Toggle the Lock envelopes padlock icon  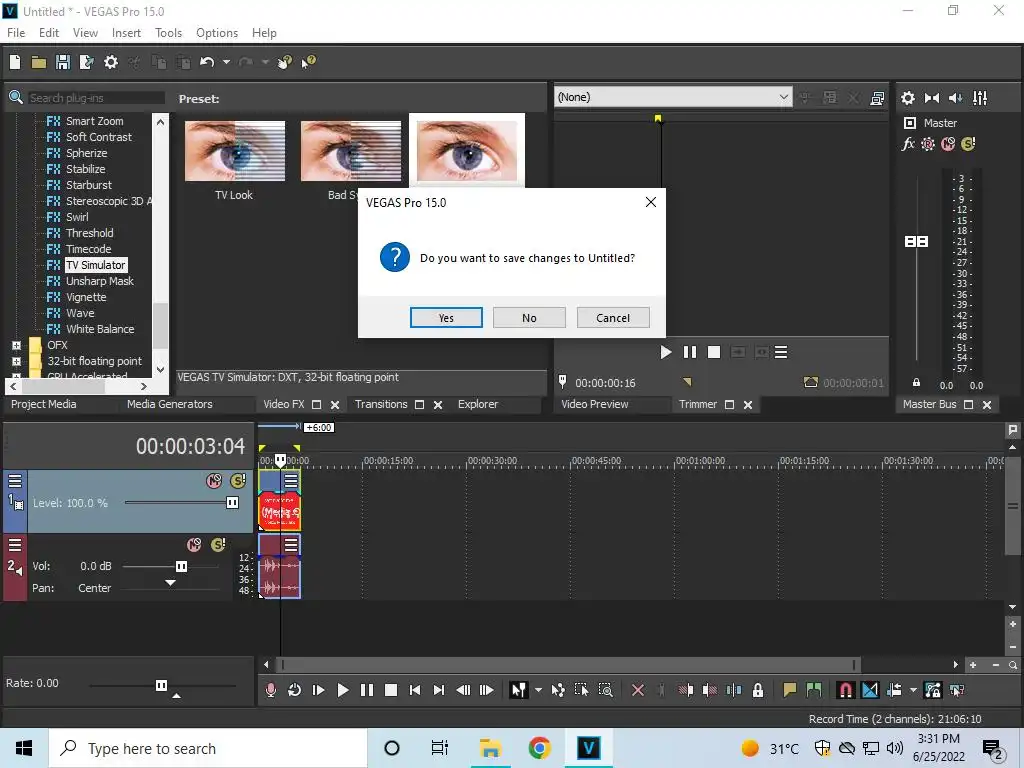tap(758, 690)
